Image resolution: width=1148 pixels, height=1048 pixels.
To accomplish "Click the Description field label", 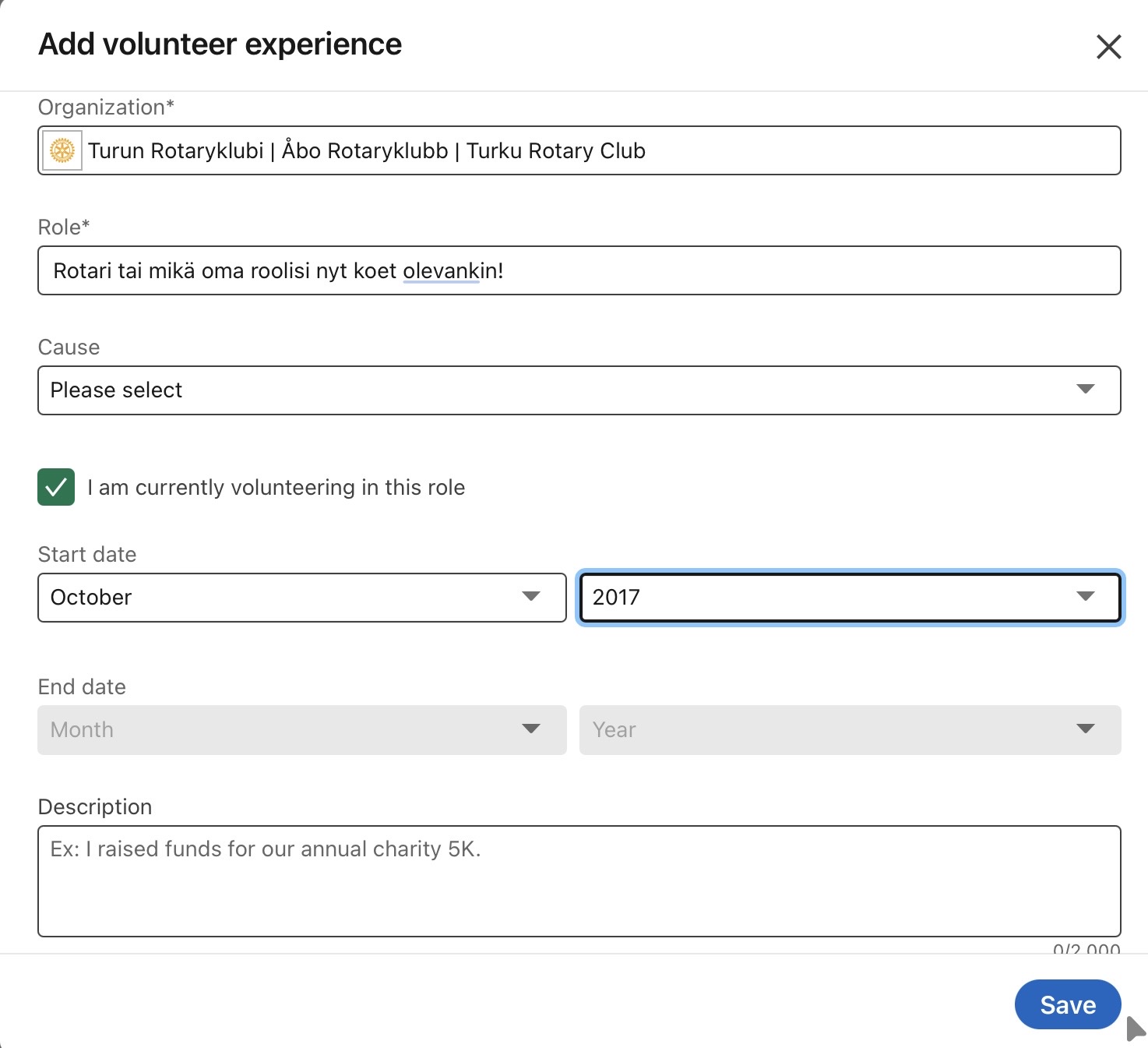I will click(95, 807).
